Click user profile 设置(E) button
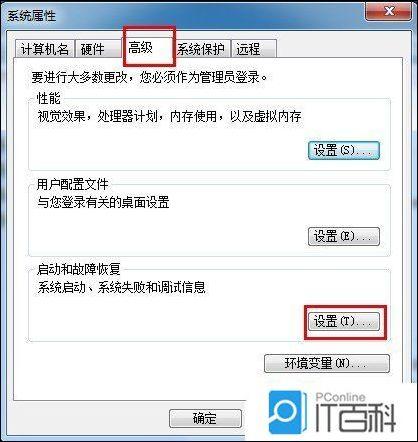The height and width of the screenshot is (442, 418). pyautogui.click(x=344, y=237)
